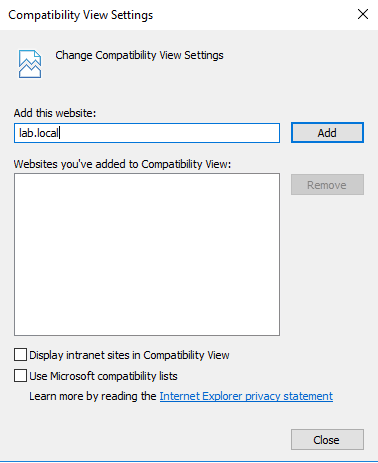Screen dimensions: 378x463
Task: Click the grayed-out Remove button
Action: (x=327, y=185)
